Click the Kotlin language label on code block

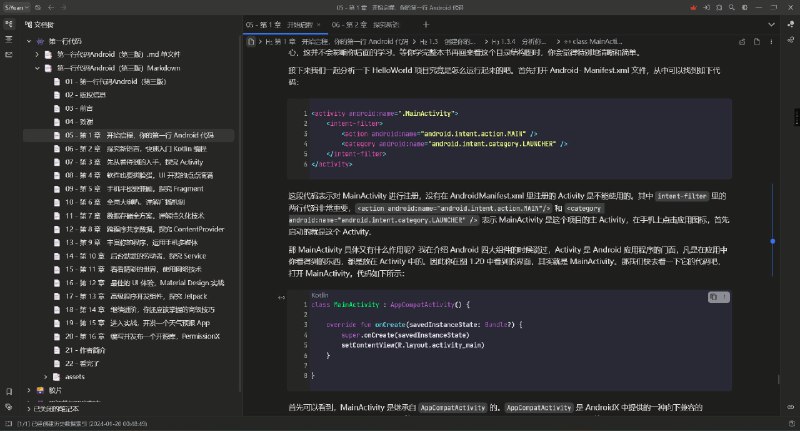coord(320,295)
